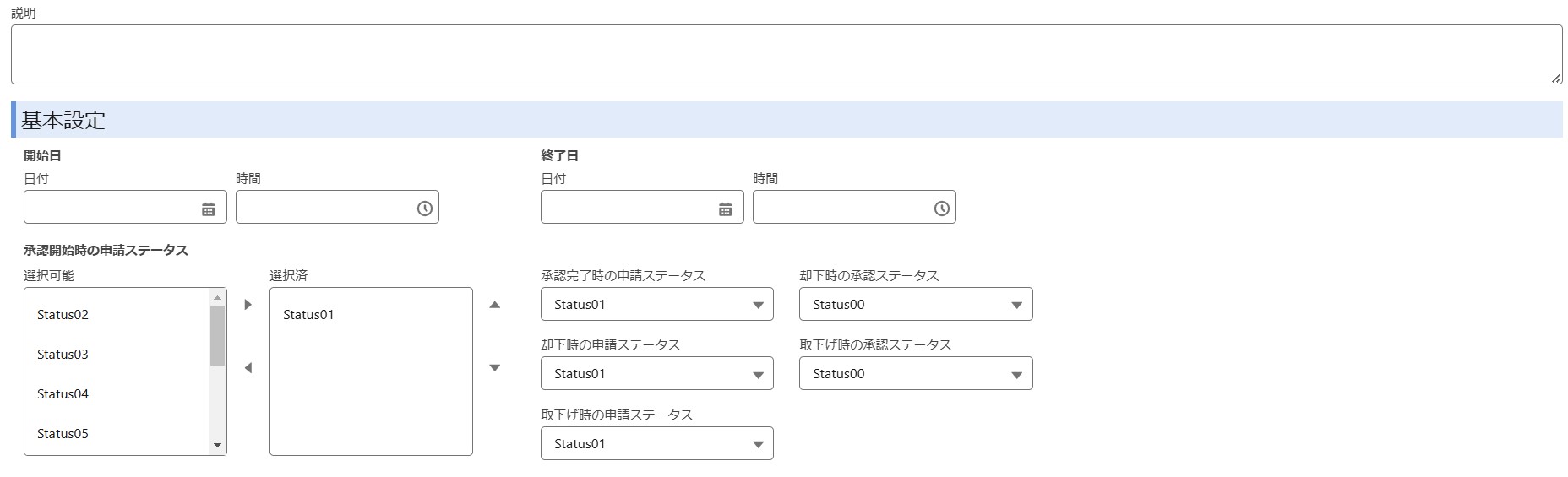The height and width of the screenshot is (477, 1568).
Task: Move selected status to 選択済 list
Action: point(248,304)
